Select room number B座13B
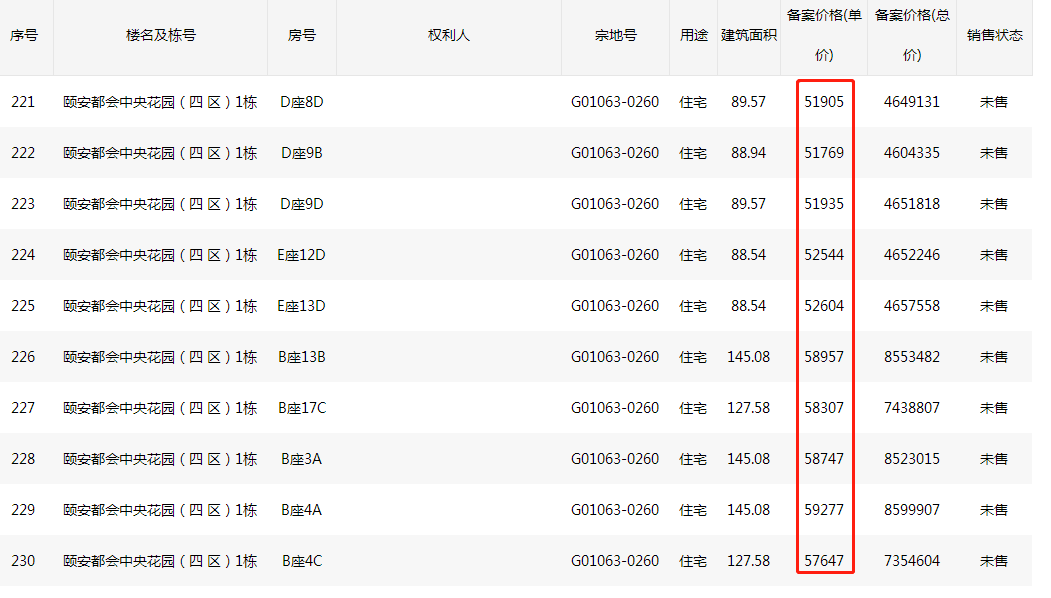Viewport: 1051px width, 598px height. [302, 357]
